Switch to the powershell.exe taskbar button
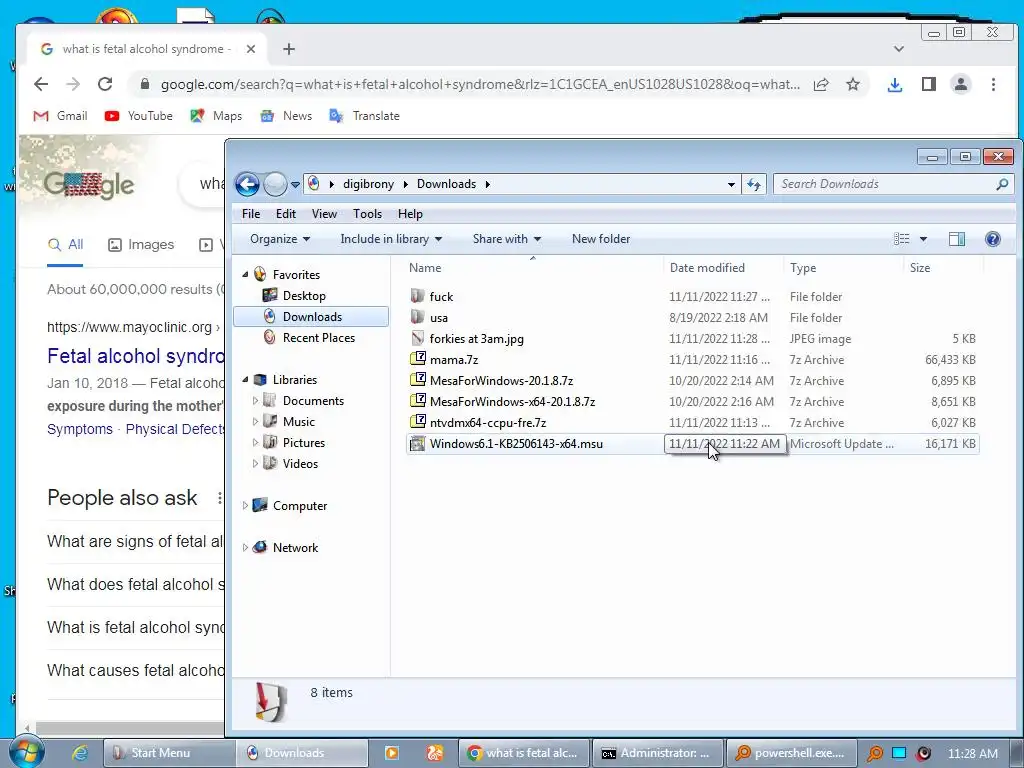This screenshot has height=768, width=1024. 791,753
